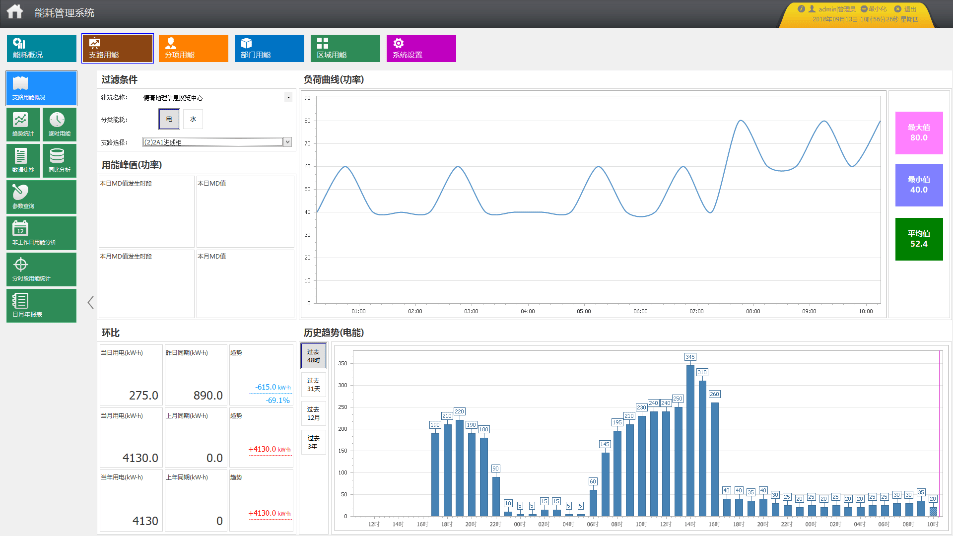Screen dimensions: 953x536
Task: Switch to the 分项用能 orange tab
Action: pyautogui.click(x=193, y=48)
